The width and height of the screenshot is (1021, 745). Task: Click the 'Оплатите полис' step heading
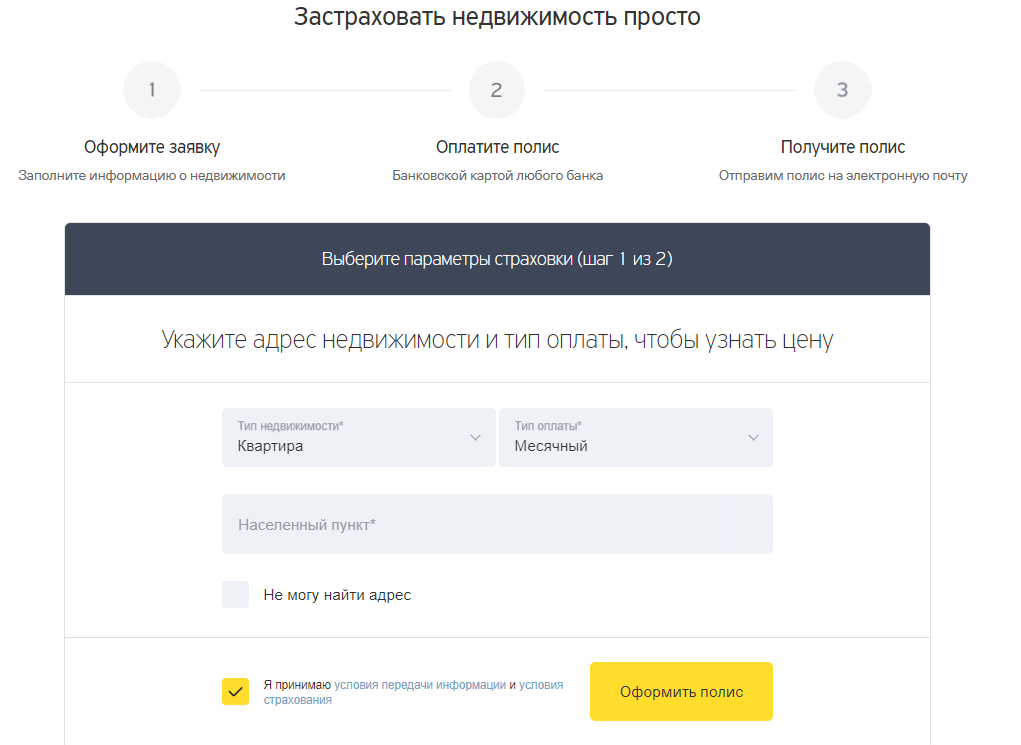497,146
